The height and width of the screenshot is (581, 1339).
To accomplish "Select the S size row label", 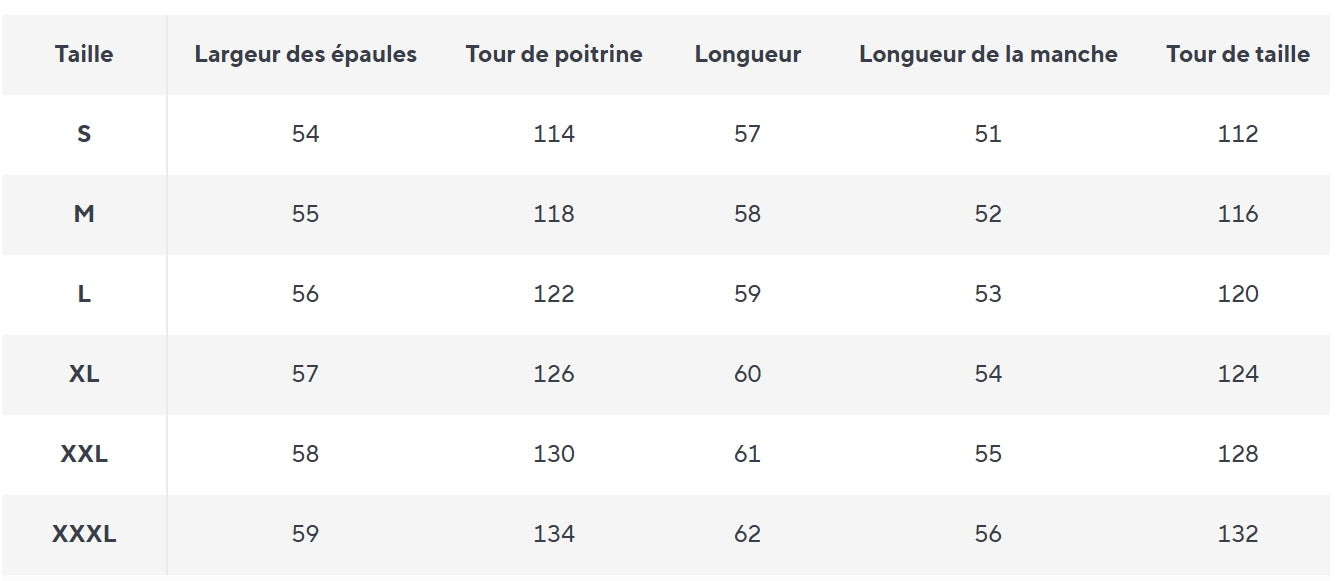I will (x=84, y=134).
